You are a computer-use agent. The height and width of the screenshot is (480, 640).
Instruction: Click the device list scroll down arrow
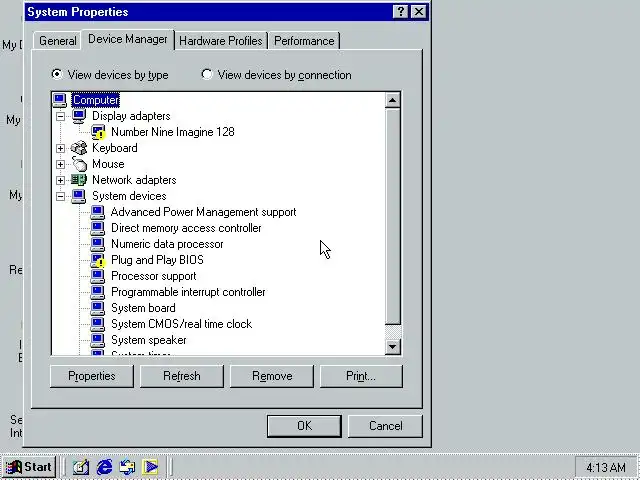pos(393,347)
